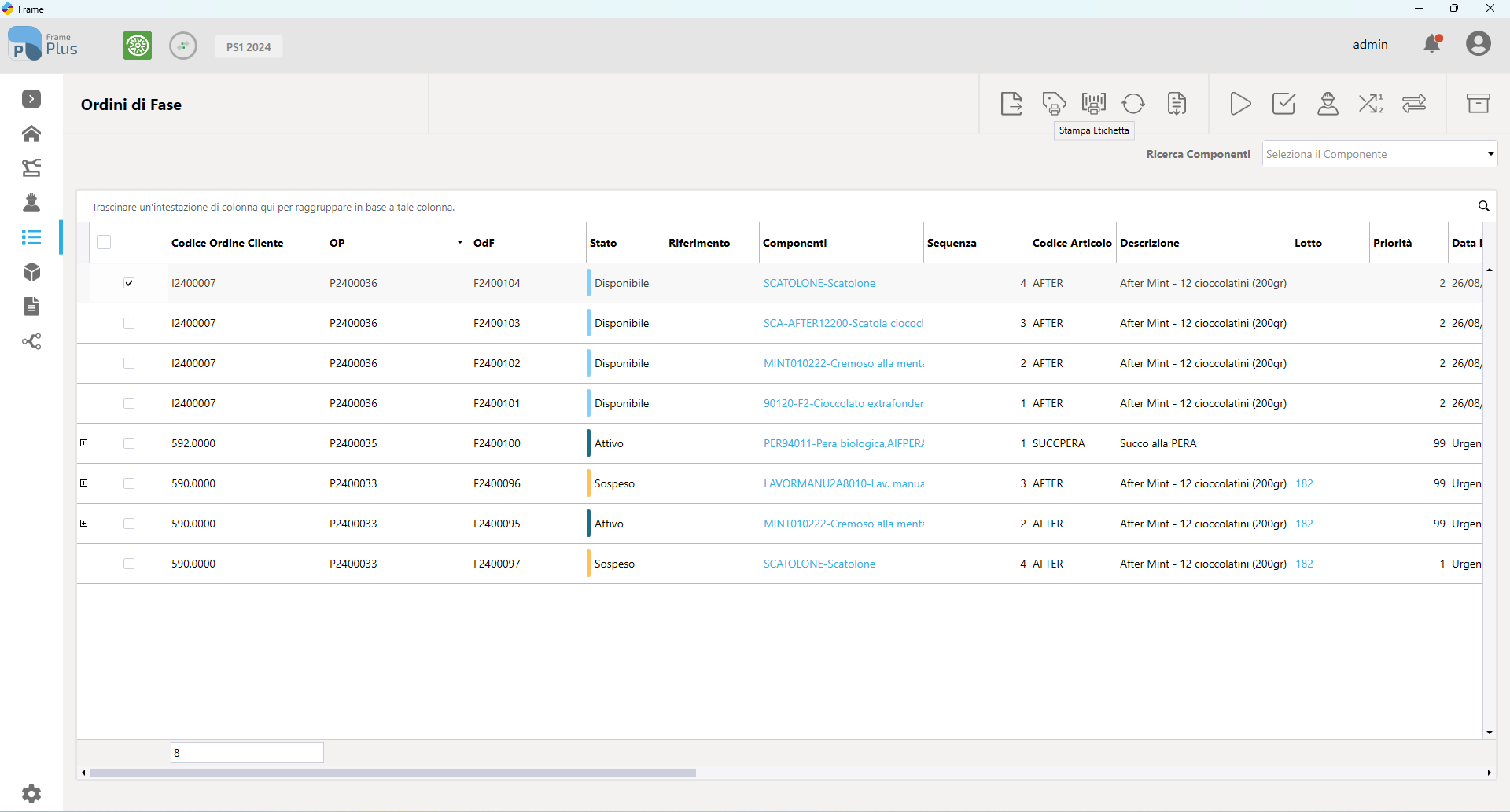Viewport: 1510px width, 812px height.
Task: Click the Stampa Etichetta label print icon
Action: [x=1054, y=104]
